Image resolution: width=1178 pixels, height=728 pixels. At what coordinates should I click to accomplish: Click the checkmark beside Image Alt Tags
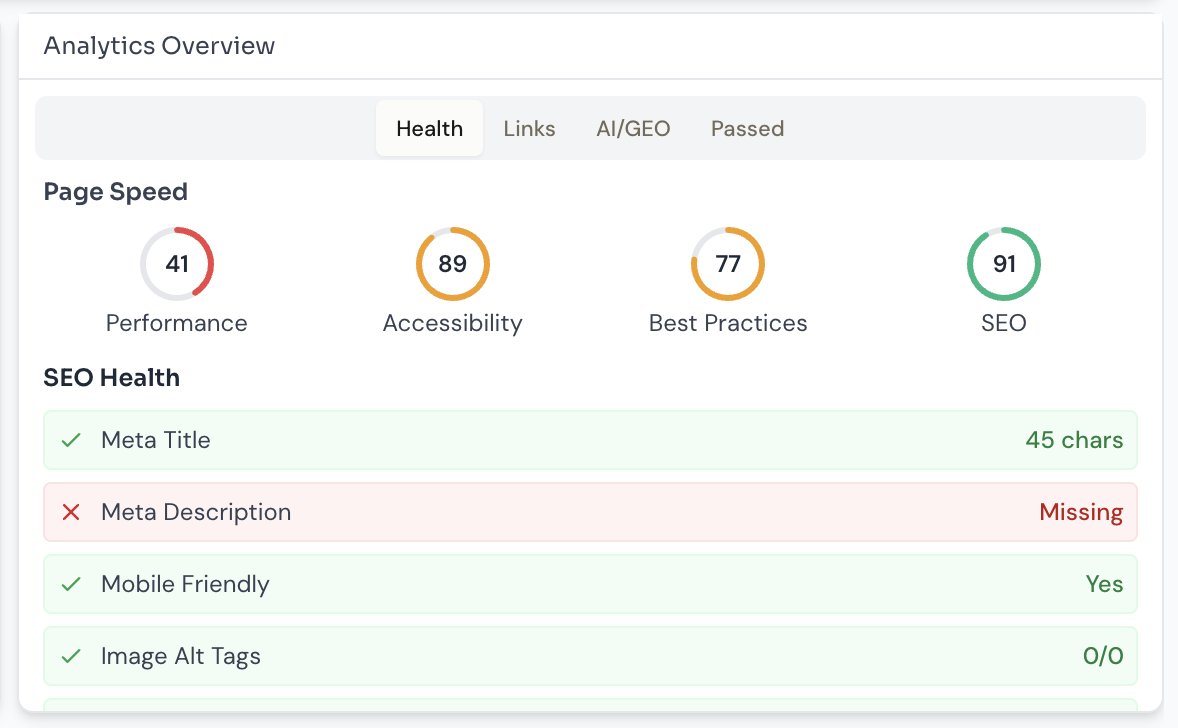tap(71, 657)
